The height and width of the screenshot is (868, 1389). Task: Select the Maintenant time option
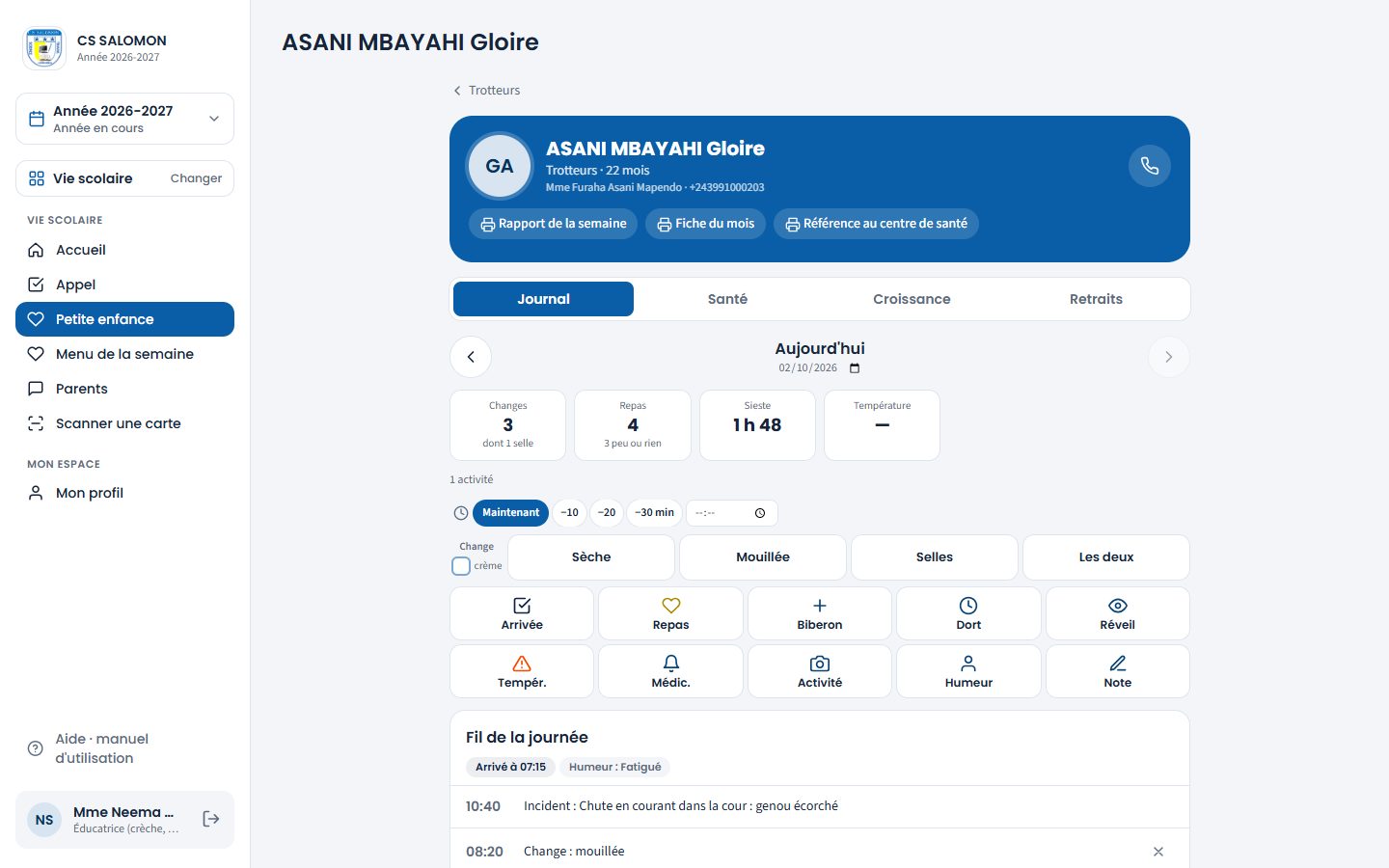(511, 513)
